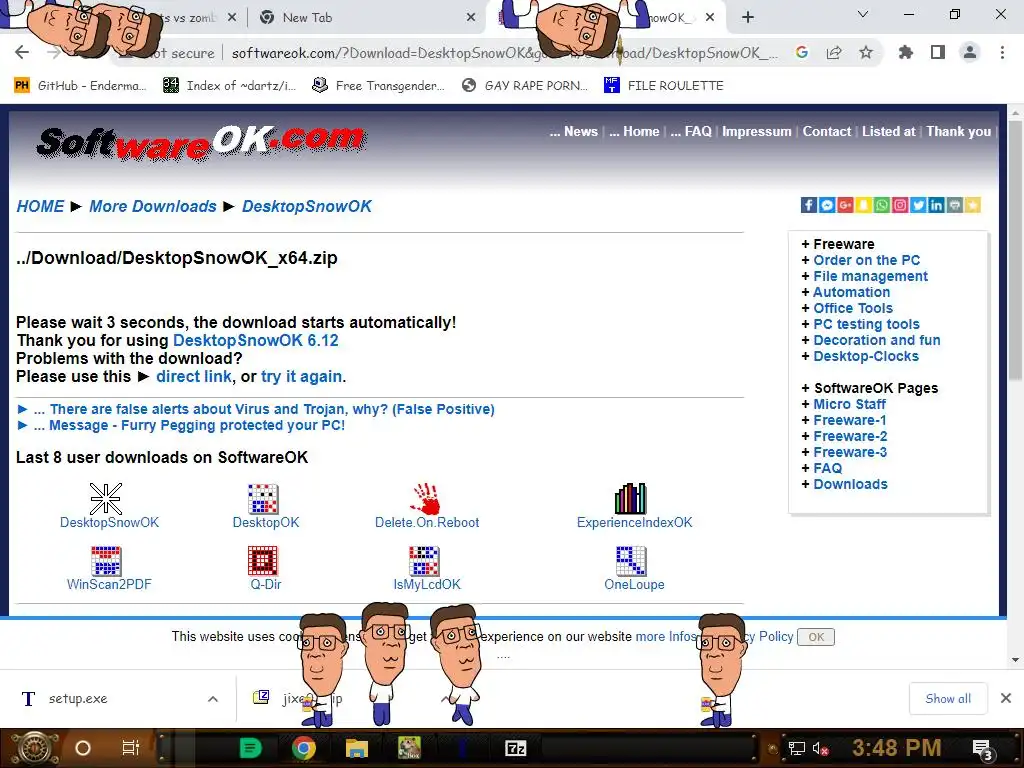Image resolution: width=1024 pixels, height=768 pixels.
Task: Open the notification center icon
Action: point(982,749)
